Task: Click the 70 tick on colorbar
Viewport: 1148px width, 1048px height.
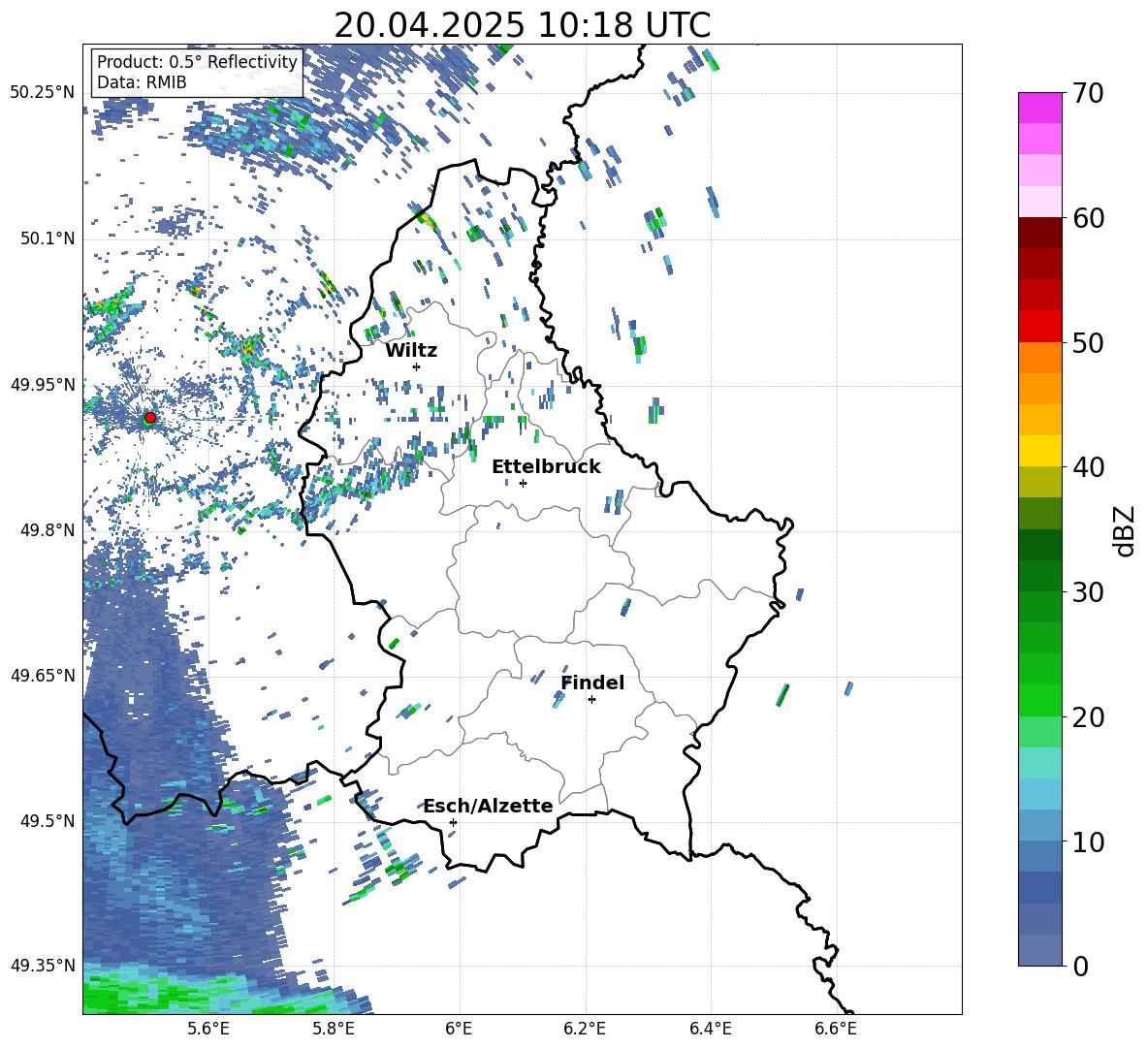Action: tap(1088, 94)
